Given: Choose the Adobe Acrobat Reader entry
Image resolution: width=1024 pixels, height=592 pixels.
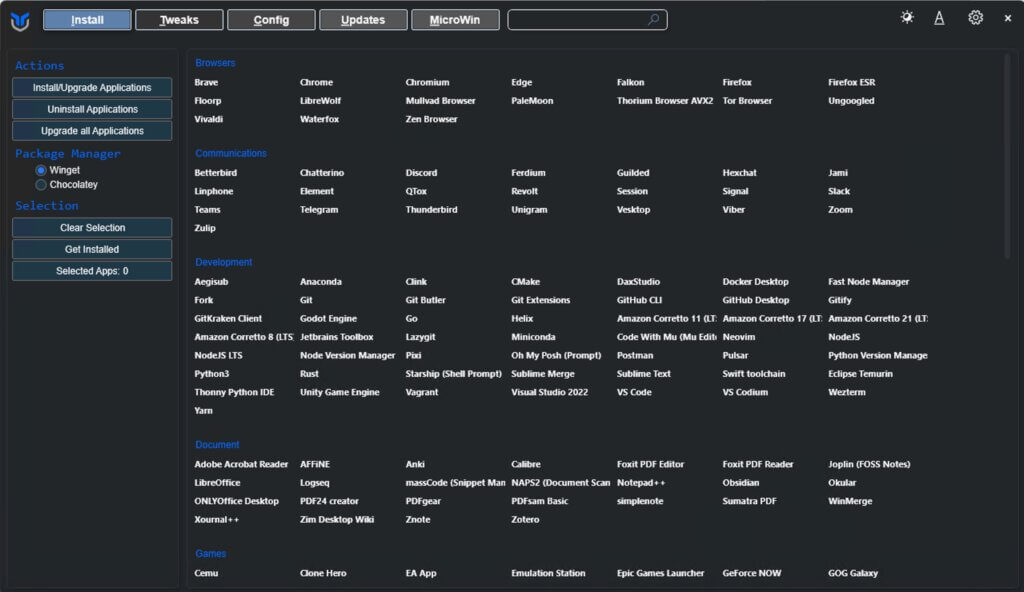Looking at the screenshot, I should (x=241, y=464).
